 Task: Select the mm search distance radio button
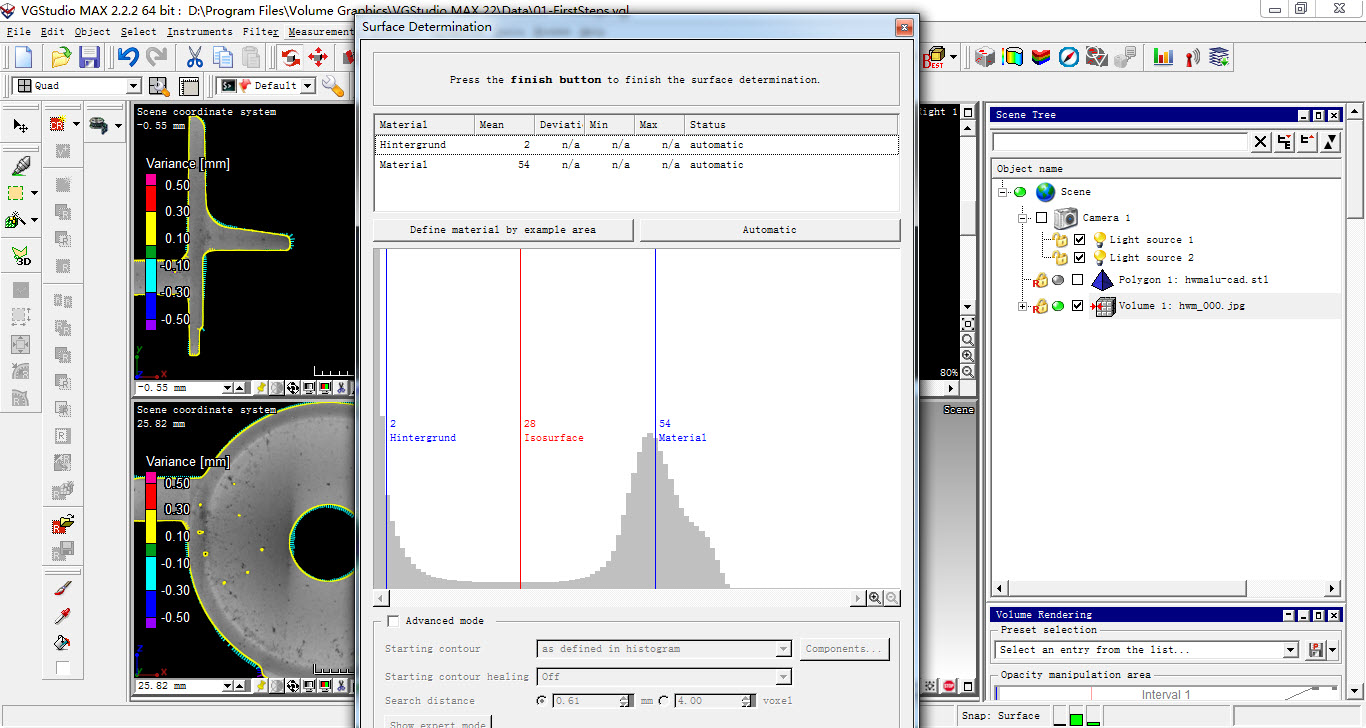[x=542, y=701]
